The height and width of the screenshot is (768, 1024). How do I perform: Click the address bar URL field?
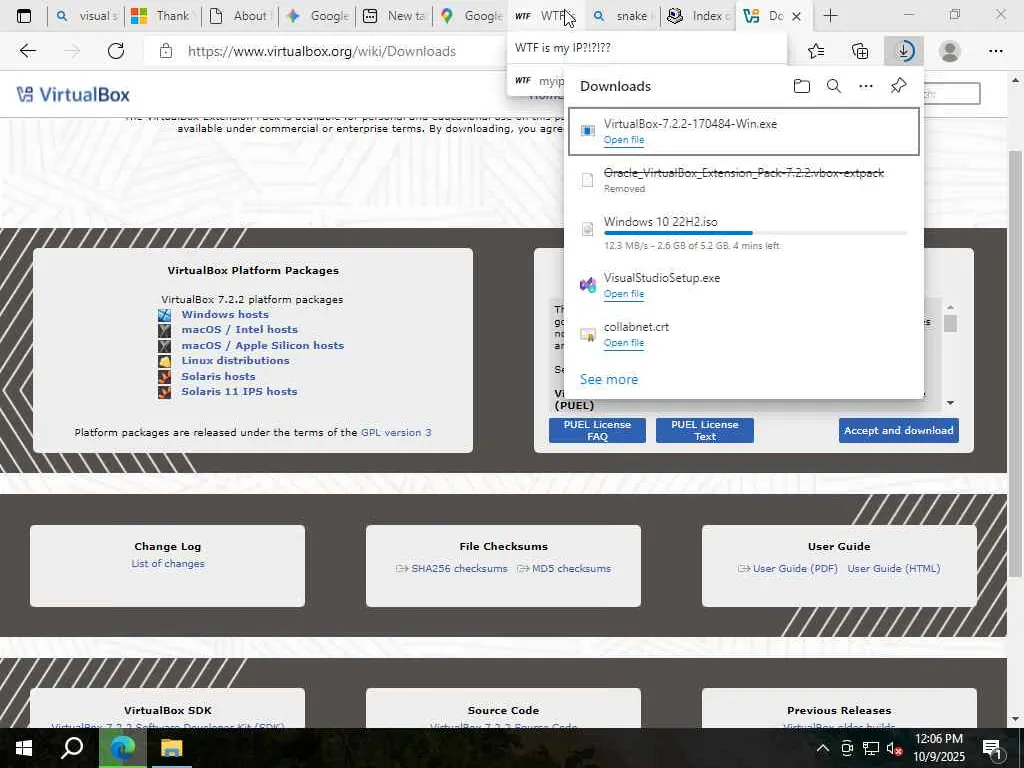click(321, 51)
